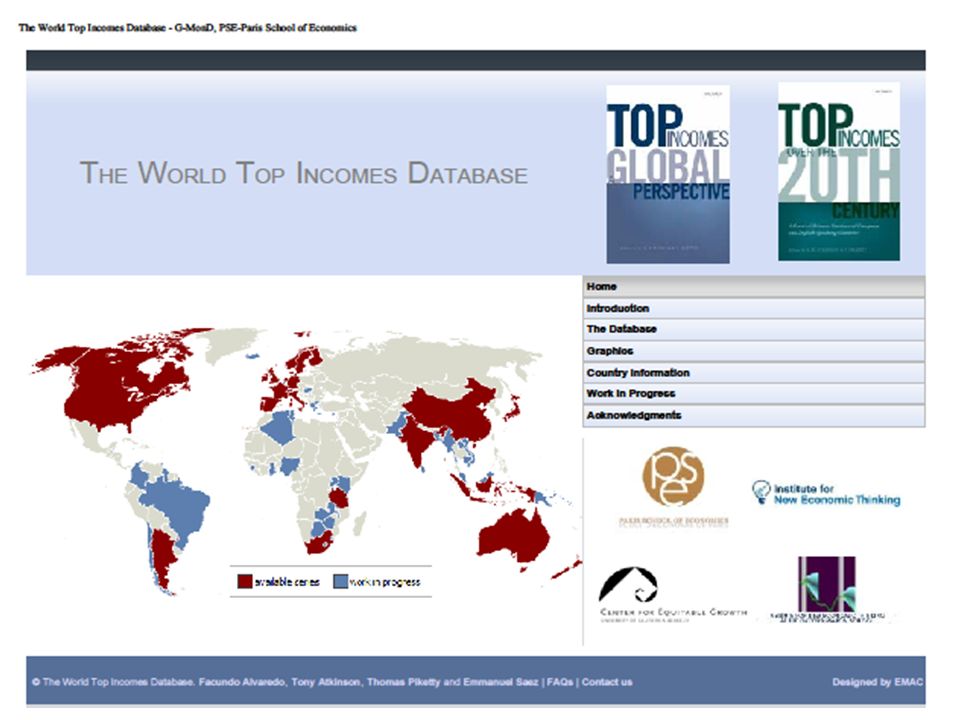This screenshot has height=720, width=960.
Task: Click the purple logo beside Center for Equitable Growth
Action: click(x=827, y=589)
